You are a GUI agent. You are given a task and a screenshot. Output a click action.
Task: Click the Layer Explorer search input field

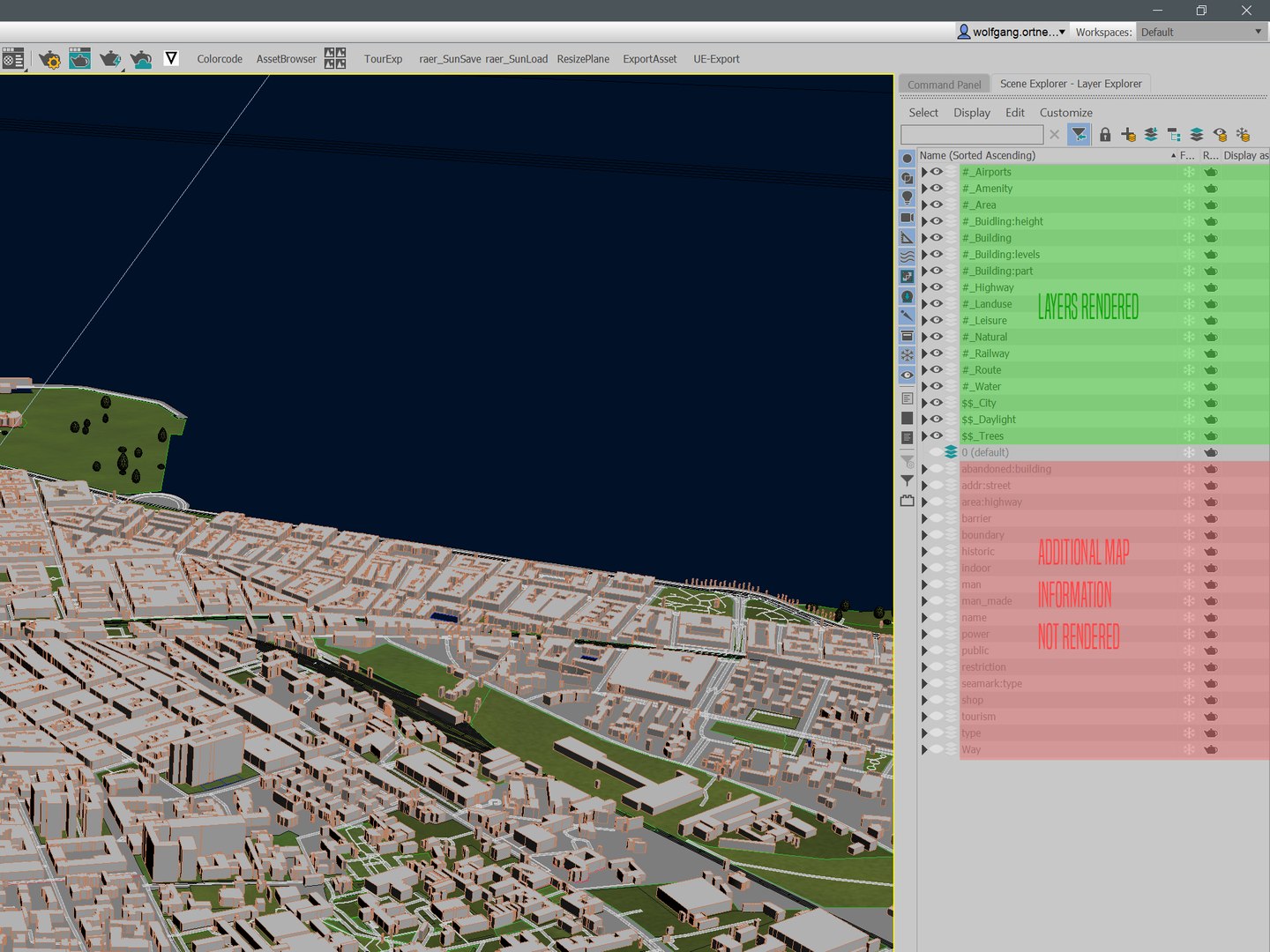[x=972, y=134]
